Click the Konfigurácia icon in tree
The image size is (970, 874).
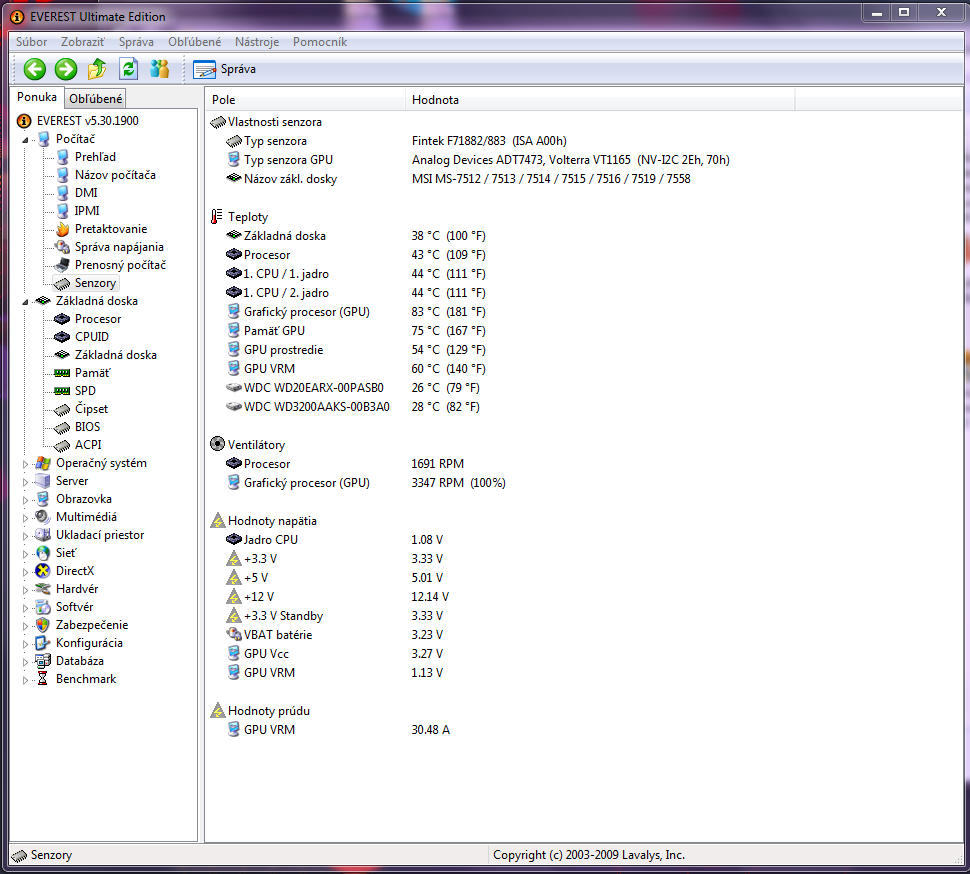pyautogui.click(x=43, y=643)
